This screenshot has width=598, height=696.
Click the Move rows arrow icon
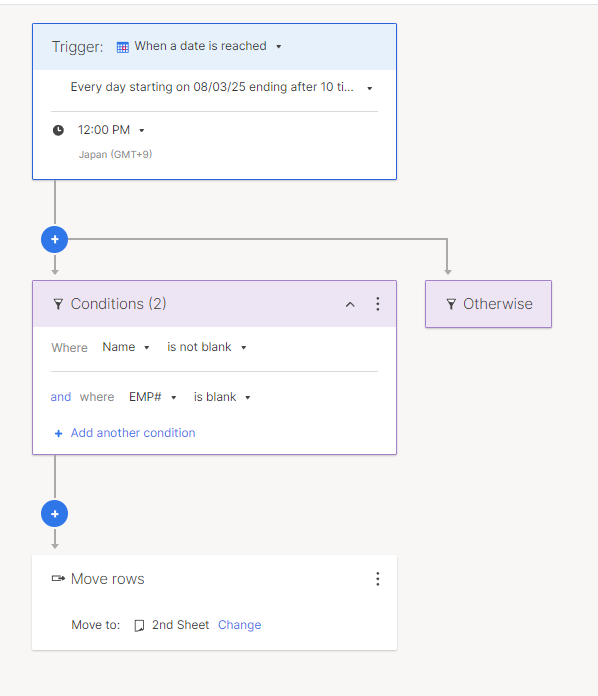58,578
